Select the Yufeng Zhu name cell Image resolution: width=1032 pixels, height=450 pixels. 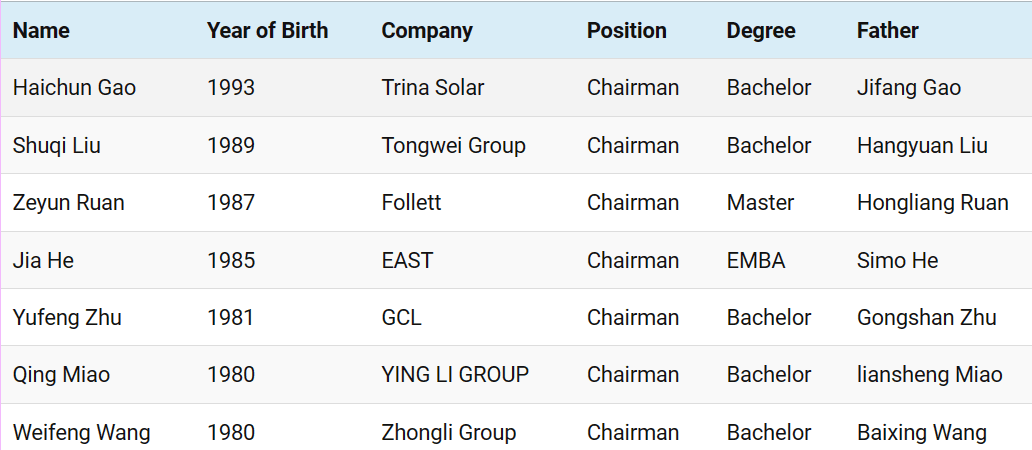[x=67, y=318]
